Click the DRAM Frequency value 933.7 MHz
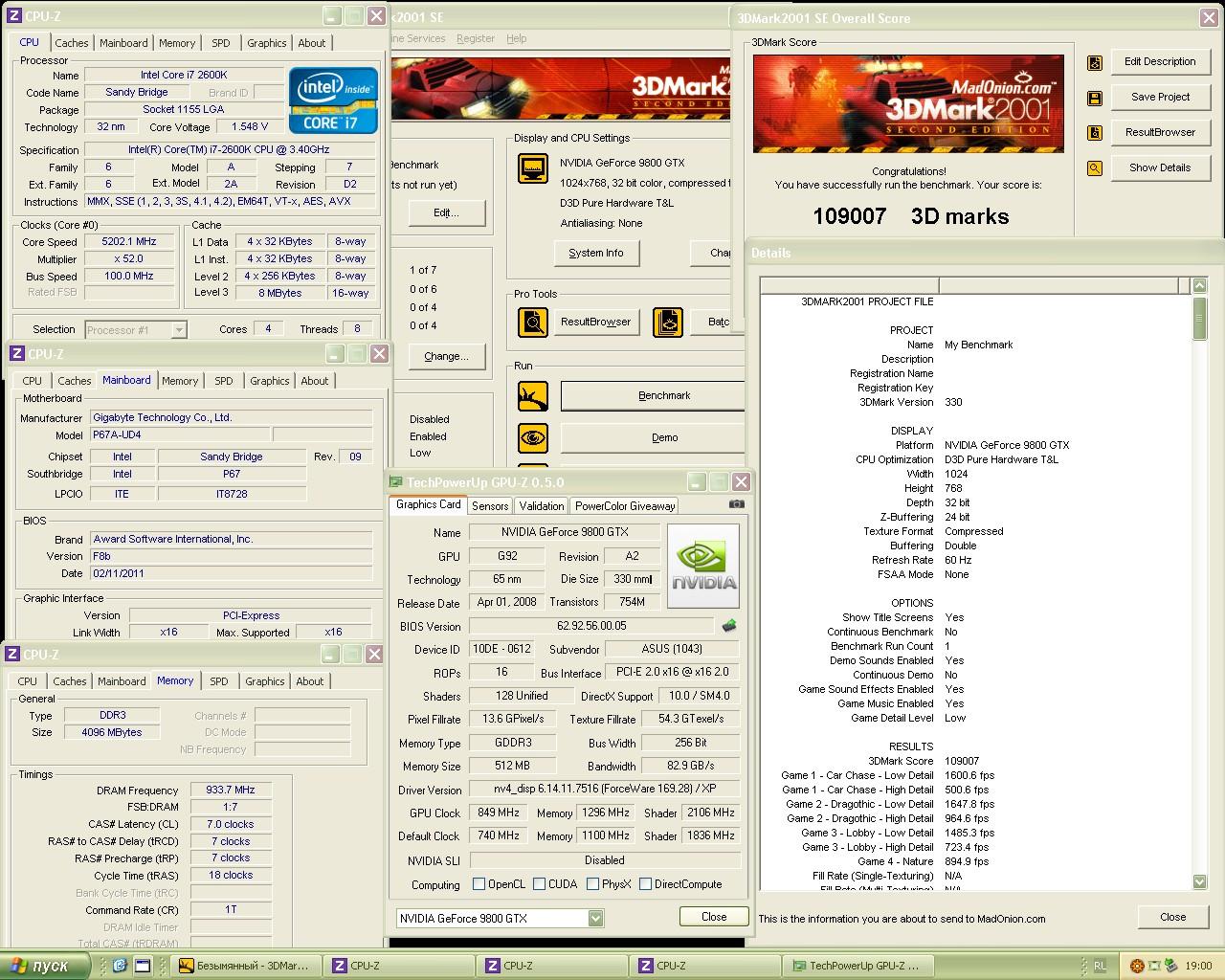The image size is (1225, 980). (x=231, y=791)
